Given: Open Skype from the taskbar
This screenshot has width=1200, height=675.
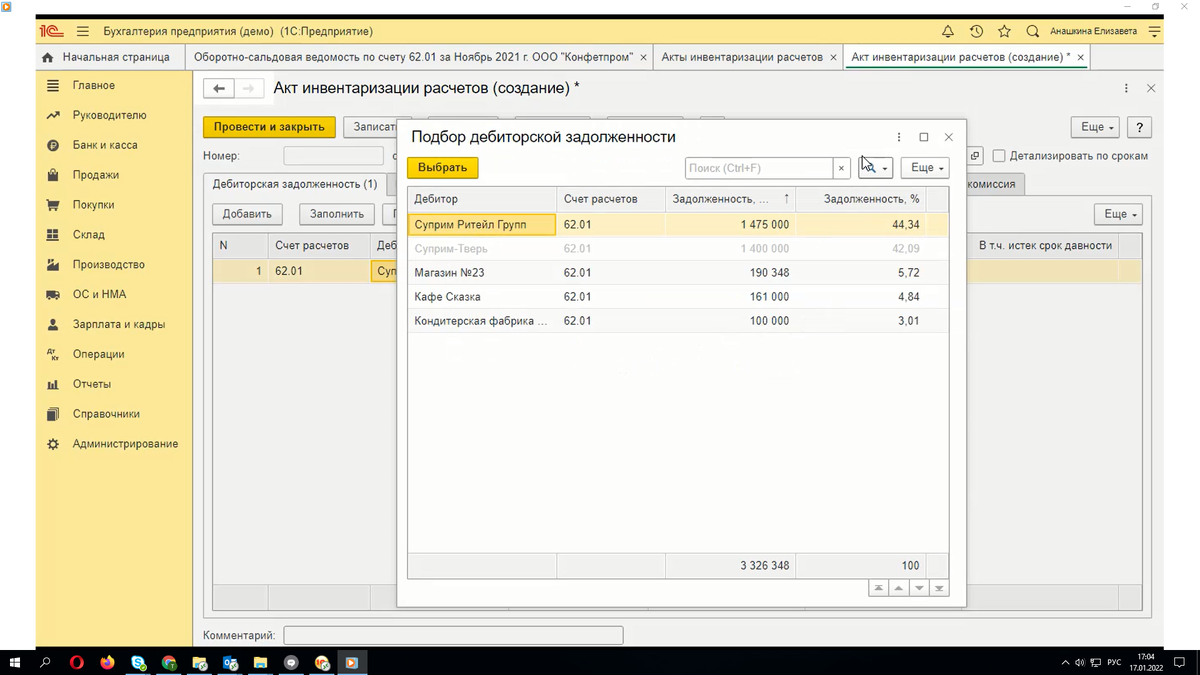Looking at the screenshot, I should tap(138, 662).
